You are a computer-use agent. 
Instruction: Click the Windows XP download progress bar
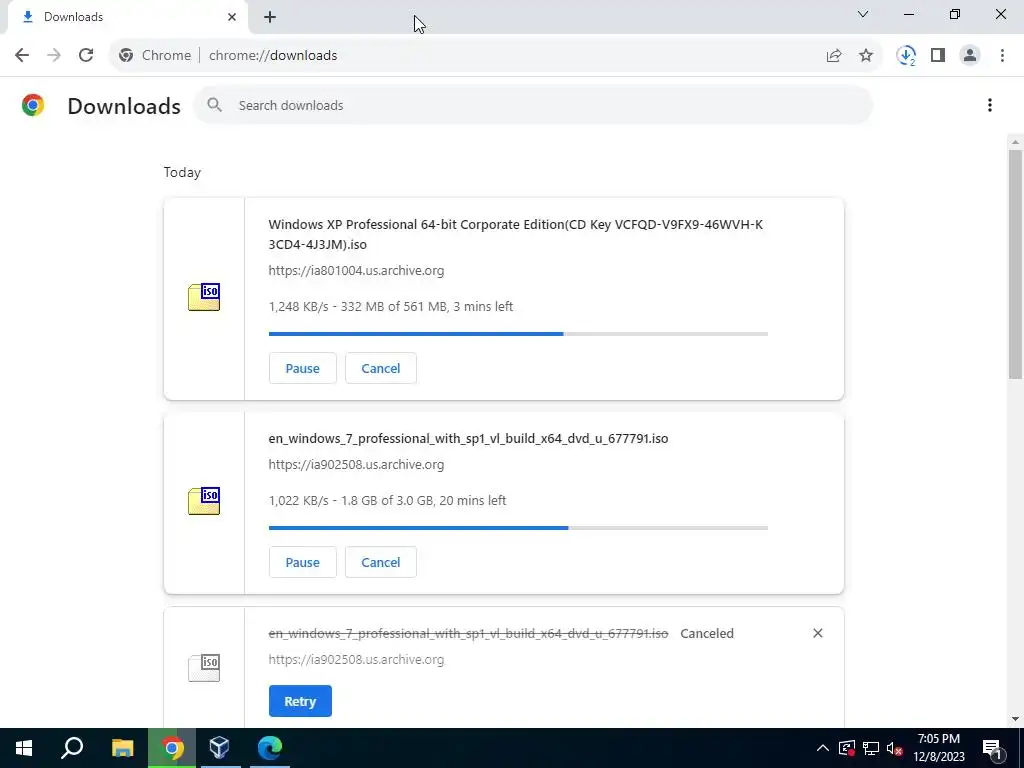[518, 334]
